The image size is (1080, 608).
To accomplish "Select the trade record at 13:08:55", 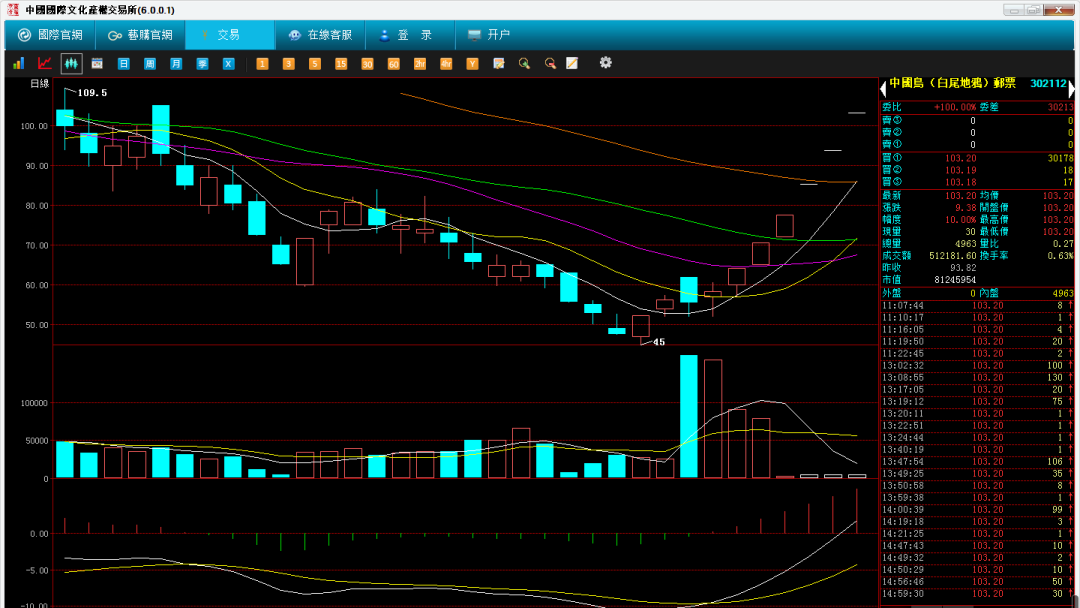I will 977,378.
